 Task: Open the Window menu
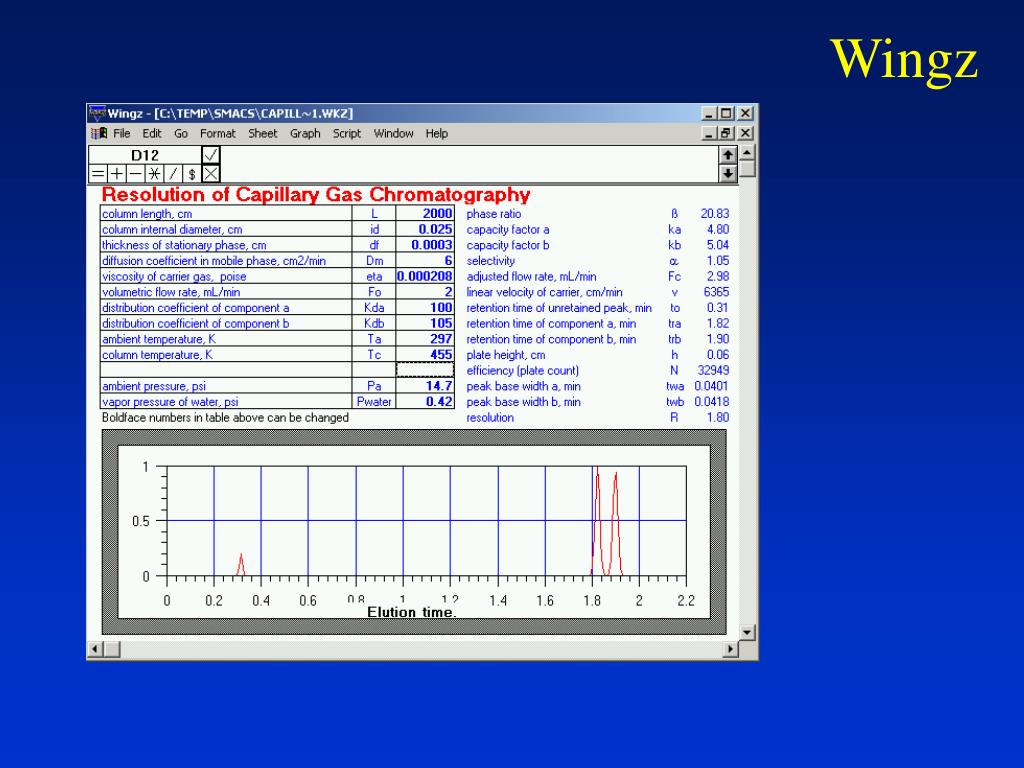(x=393, y=133)
